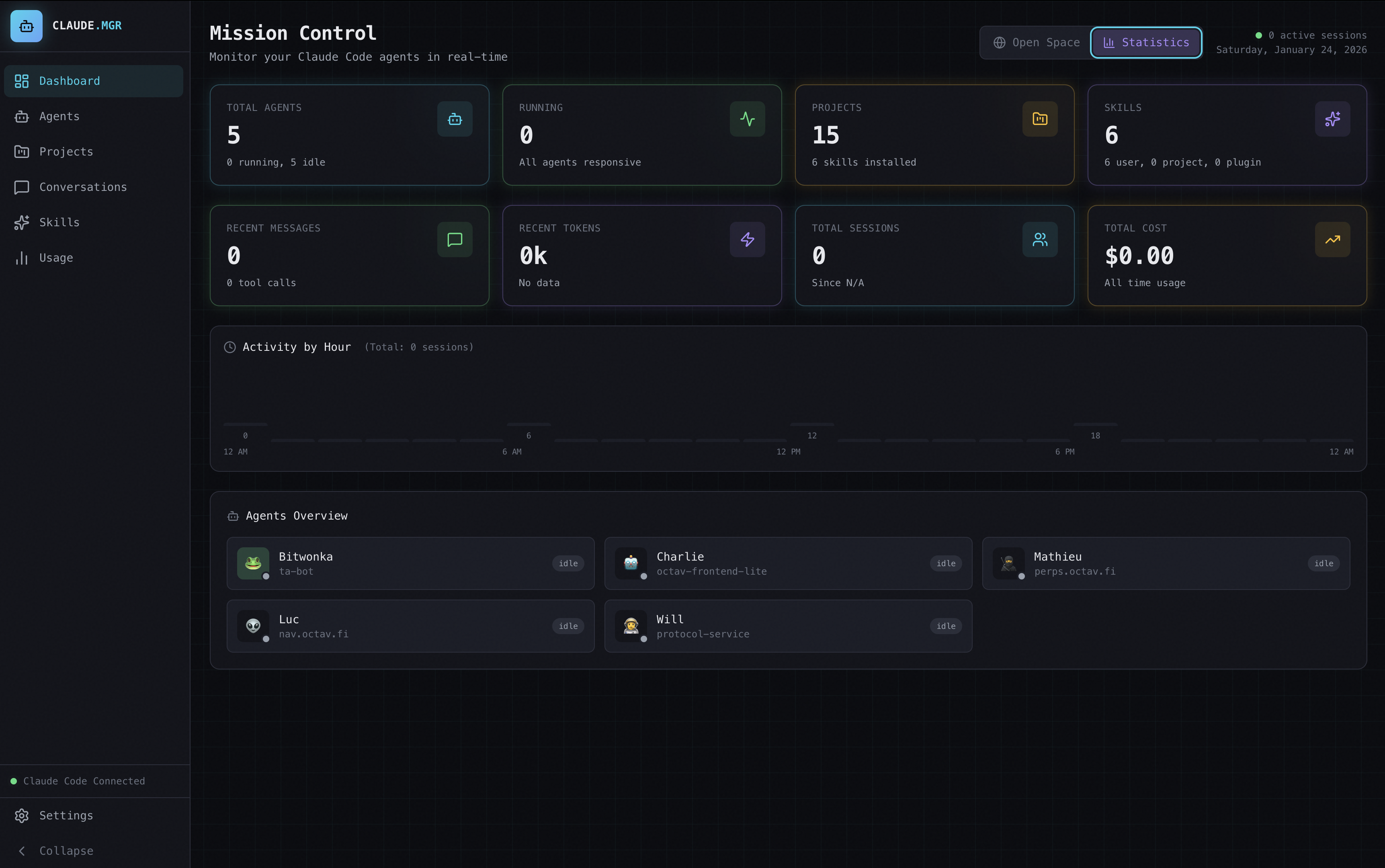Viewport: 1385px width, 868px height.
Task: Open Settings from the sidebar
Action: [x=66, y=815]
